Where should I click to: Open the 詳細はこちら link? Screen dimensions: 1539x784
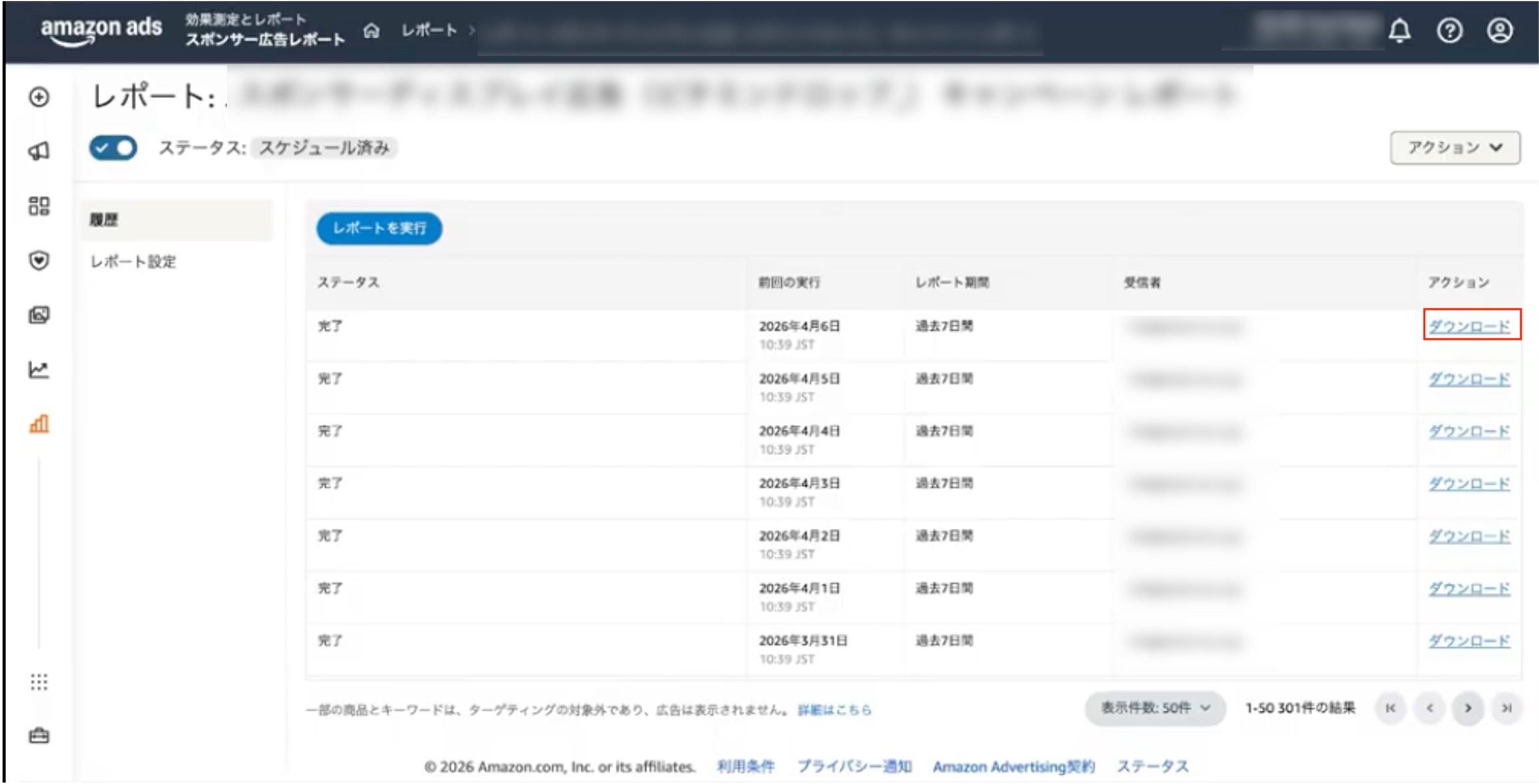point(835,710)
